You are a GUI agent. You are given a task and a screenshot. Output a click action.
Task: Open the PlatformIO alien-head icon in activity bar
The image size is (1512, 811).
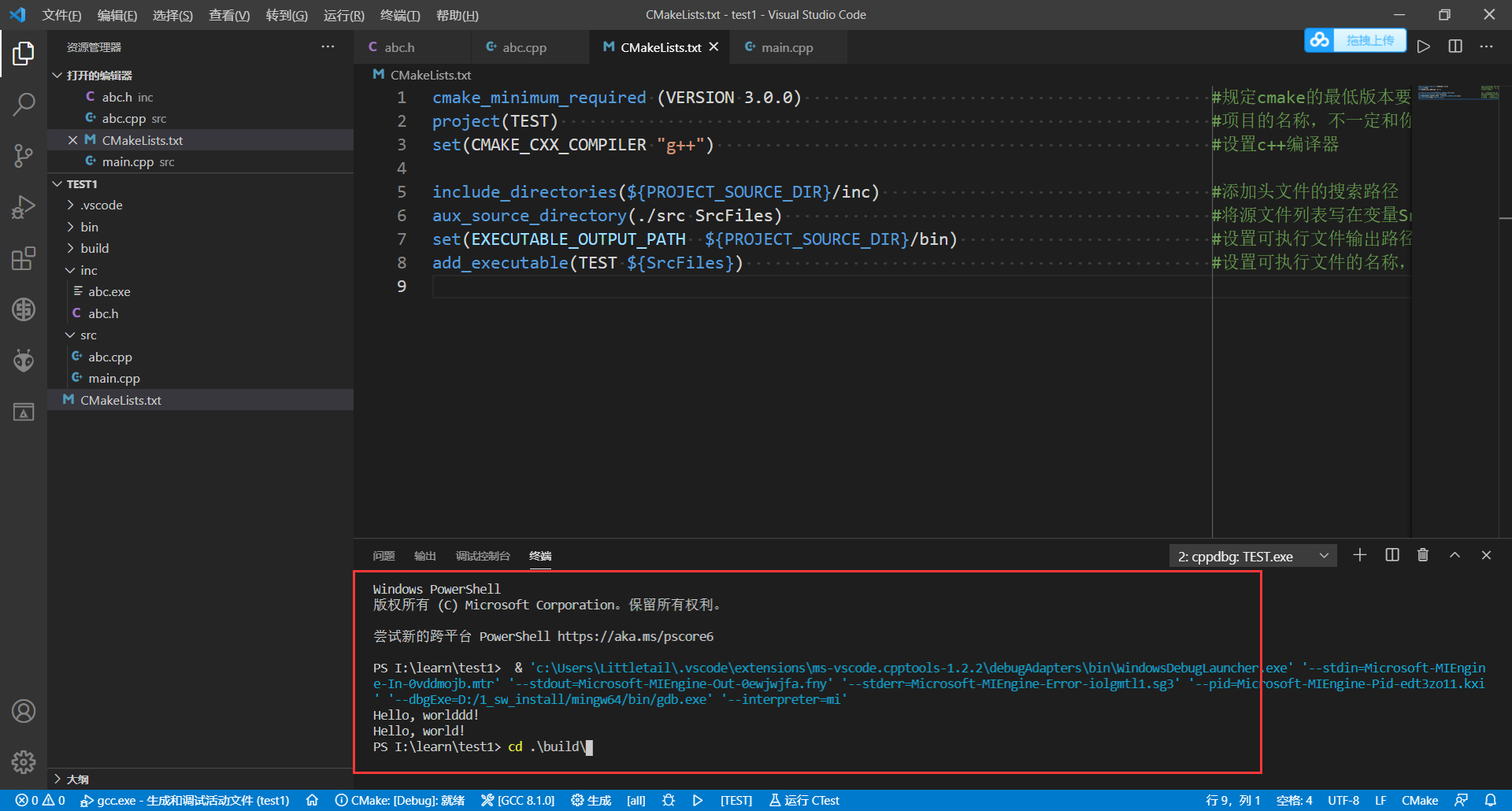click(x=24, y=361)
